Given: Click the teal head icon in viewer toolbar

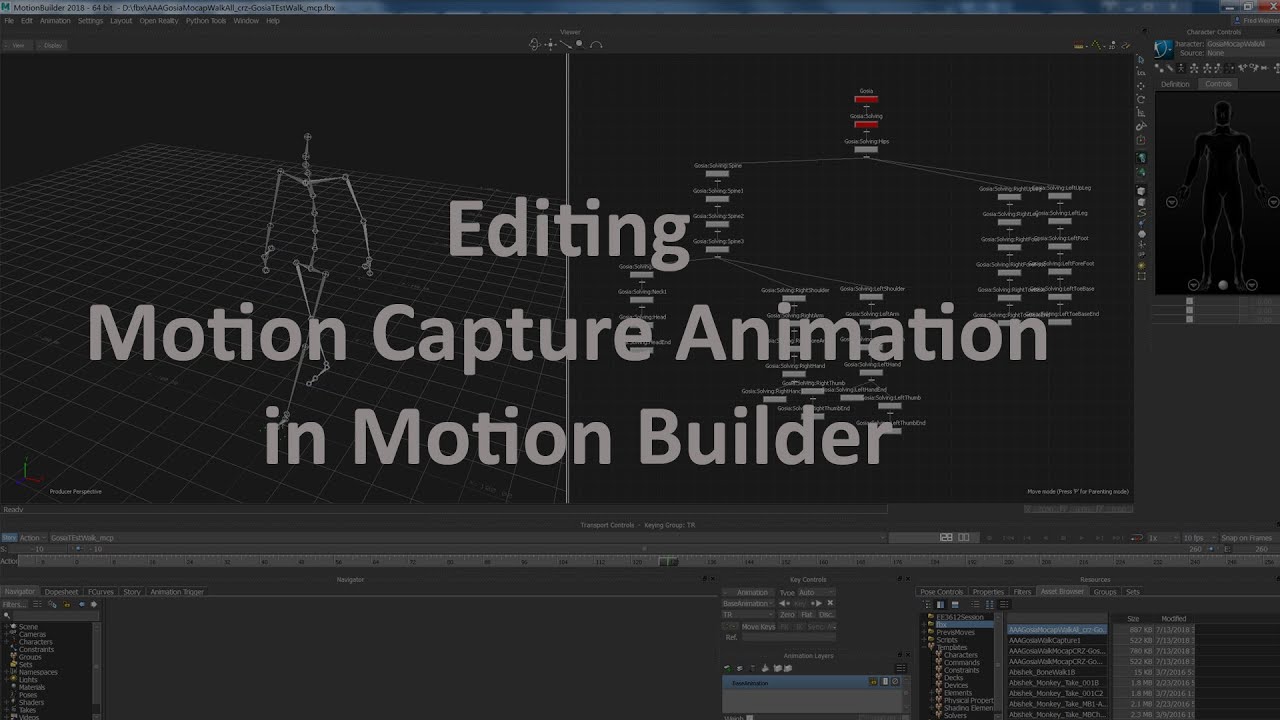Looking at the screenshot, I should pos(1141,157).
